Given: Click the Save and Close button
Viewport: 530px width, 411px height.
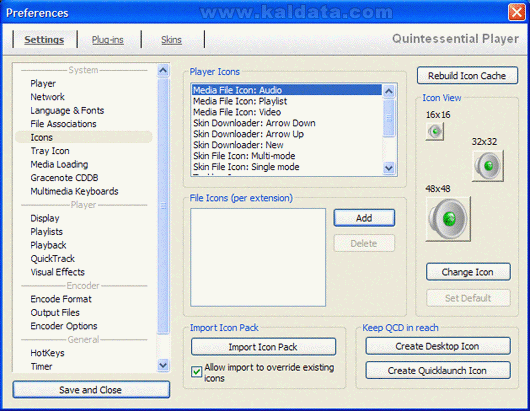Looking at the screenshot, I should (x=91, y=390).
